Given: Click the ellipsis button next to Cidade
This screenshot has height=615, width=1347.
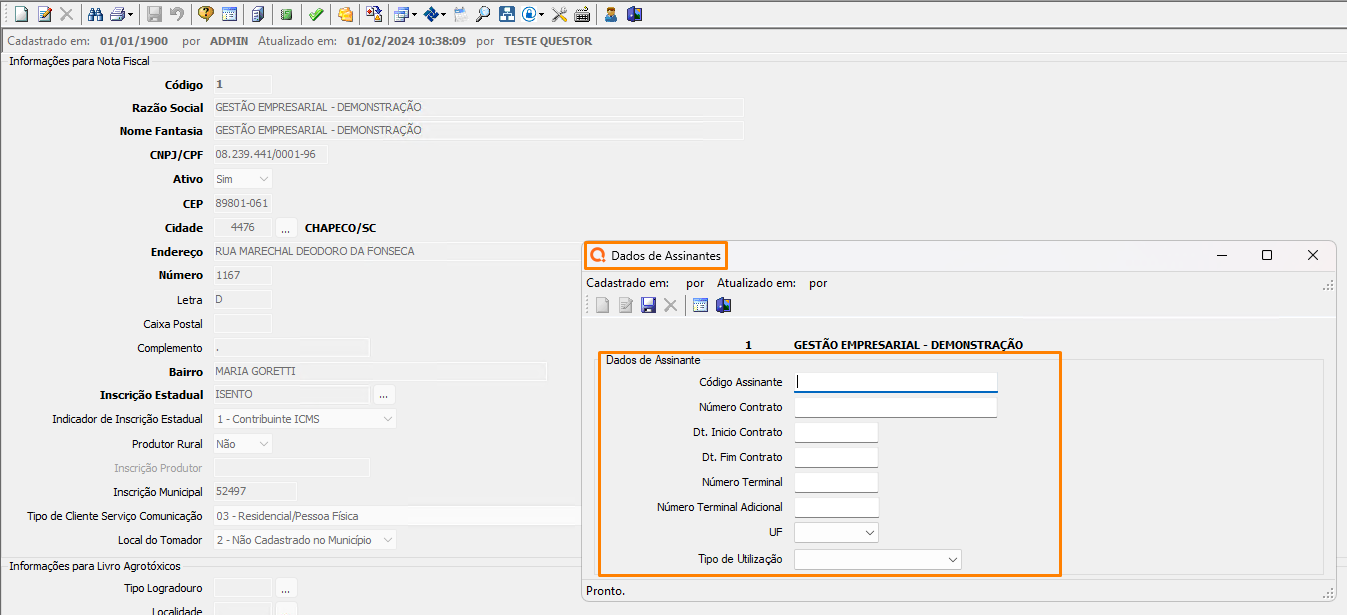Looking at the screenshot, I should [285, 228].
